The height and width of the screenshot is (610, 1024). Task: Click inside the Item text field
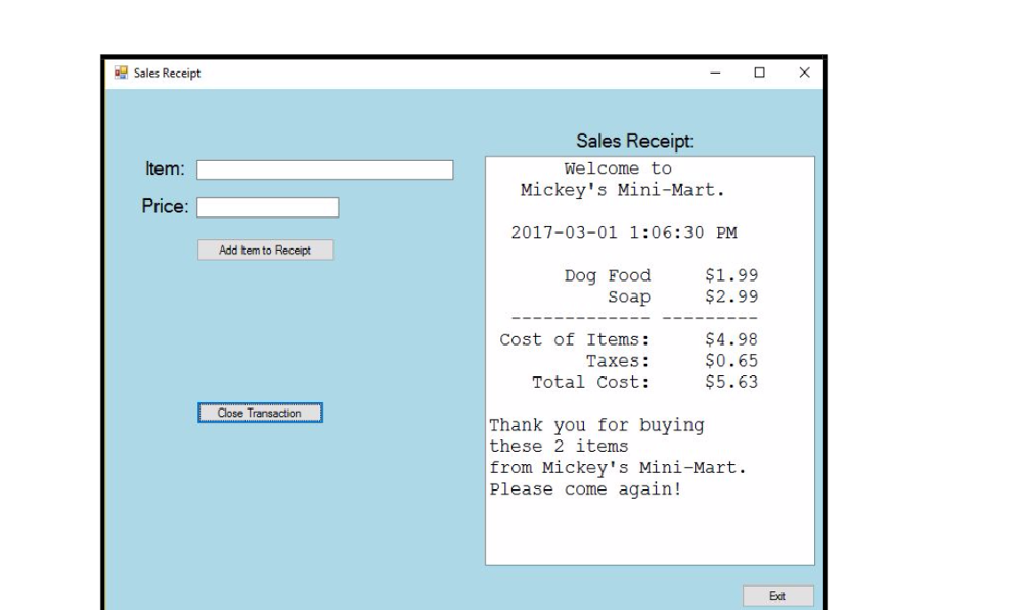coord(324,168)
